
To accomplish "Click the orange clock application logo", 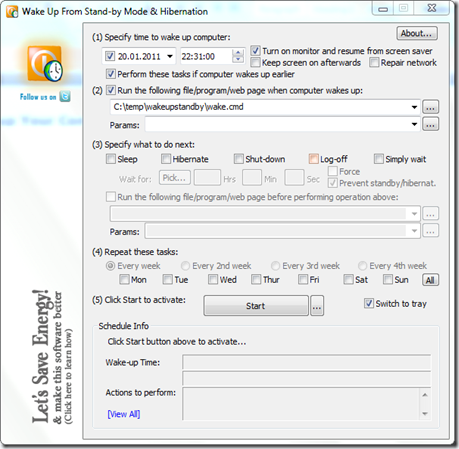I will point(45,64).
